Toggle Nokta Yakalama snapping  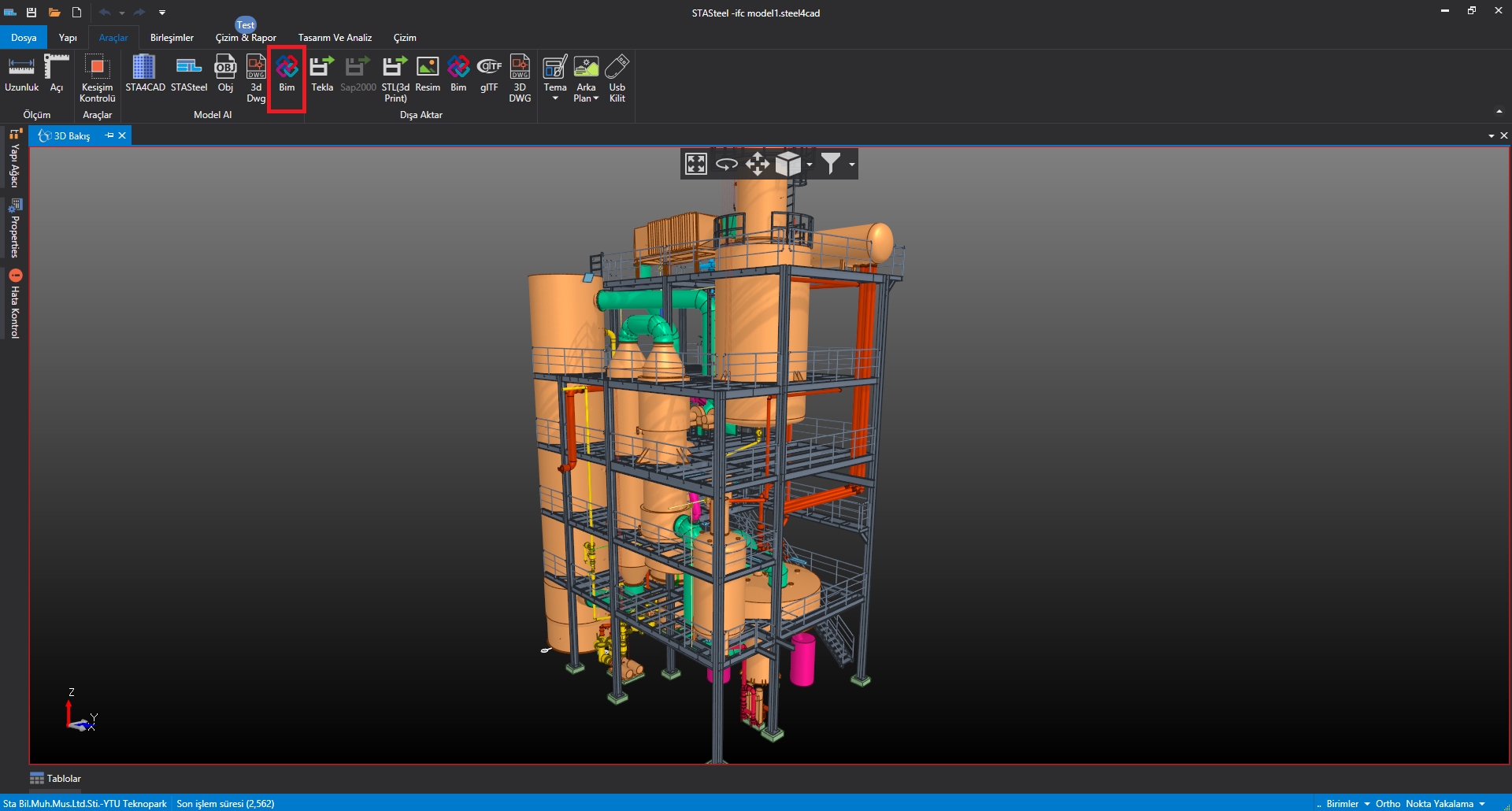pyautogui.click(x=1440, y=804)
